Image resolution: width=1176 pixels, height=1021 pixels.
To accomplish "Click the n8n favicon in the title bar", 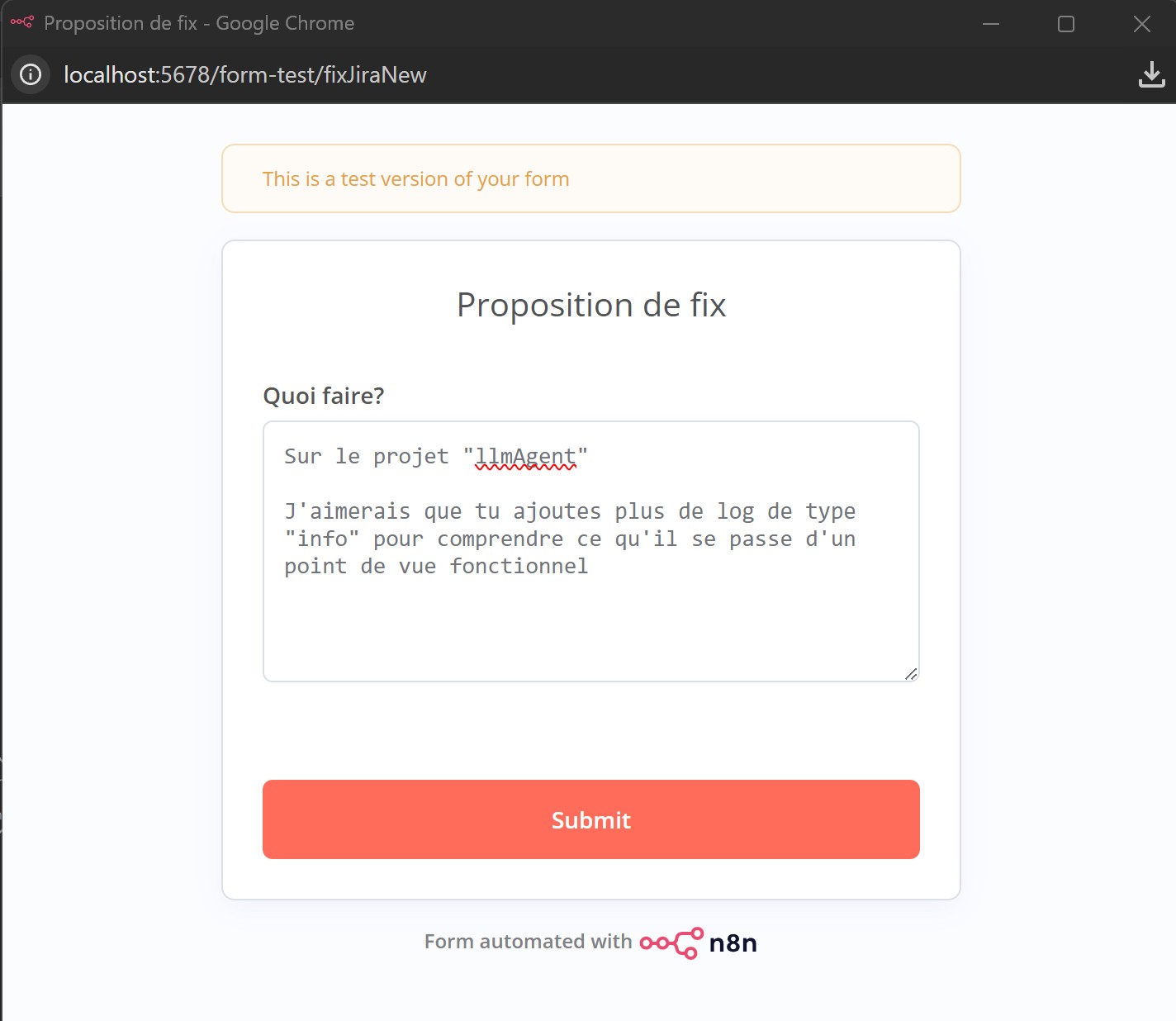I will coord(21,22).
